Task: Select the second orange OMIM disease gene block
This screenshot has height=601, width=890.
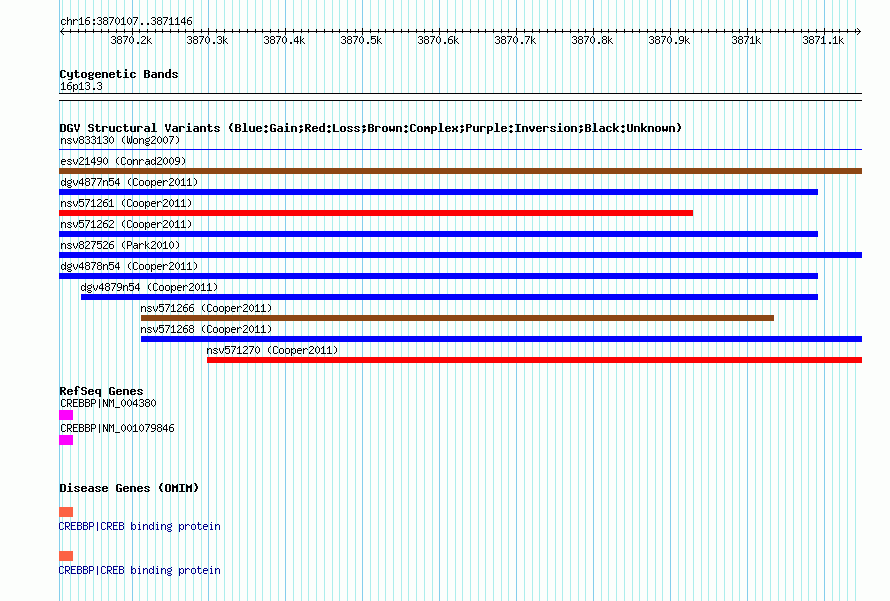Action: pos(66,556)
